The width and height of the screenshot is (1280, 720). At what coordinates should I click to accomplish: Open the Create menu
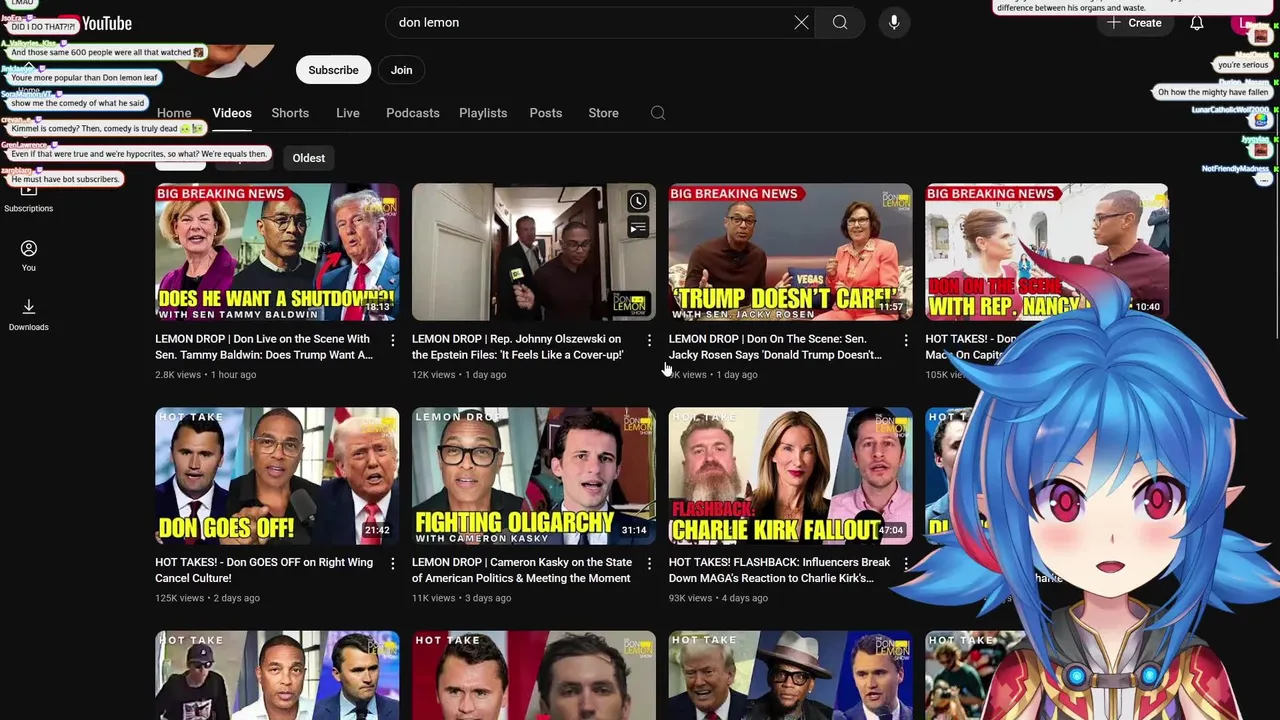click(x=1135, y=23)
